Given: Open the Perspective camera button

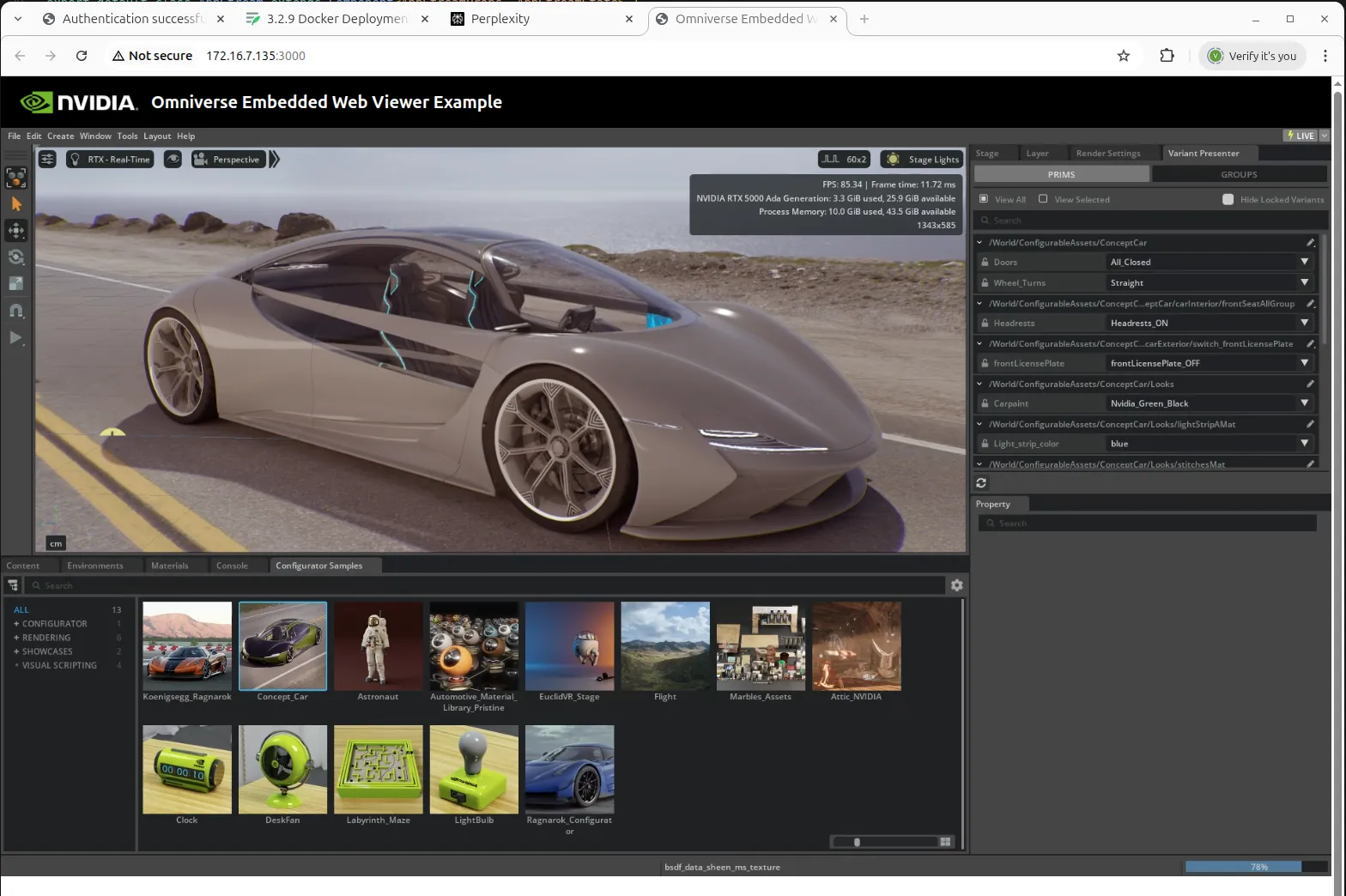Looking at the screenshot, I should (227, 160).
